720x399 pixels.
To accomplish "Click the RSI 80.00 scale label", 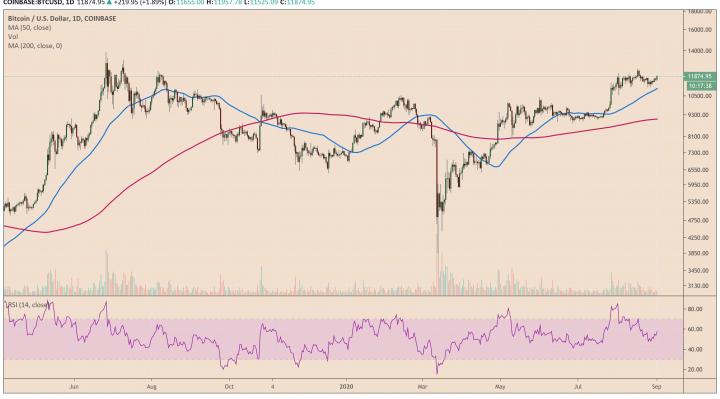I will pyautogui.click(x=695, y=309).
